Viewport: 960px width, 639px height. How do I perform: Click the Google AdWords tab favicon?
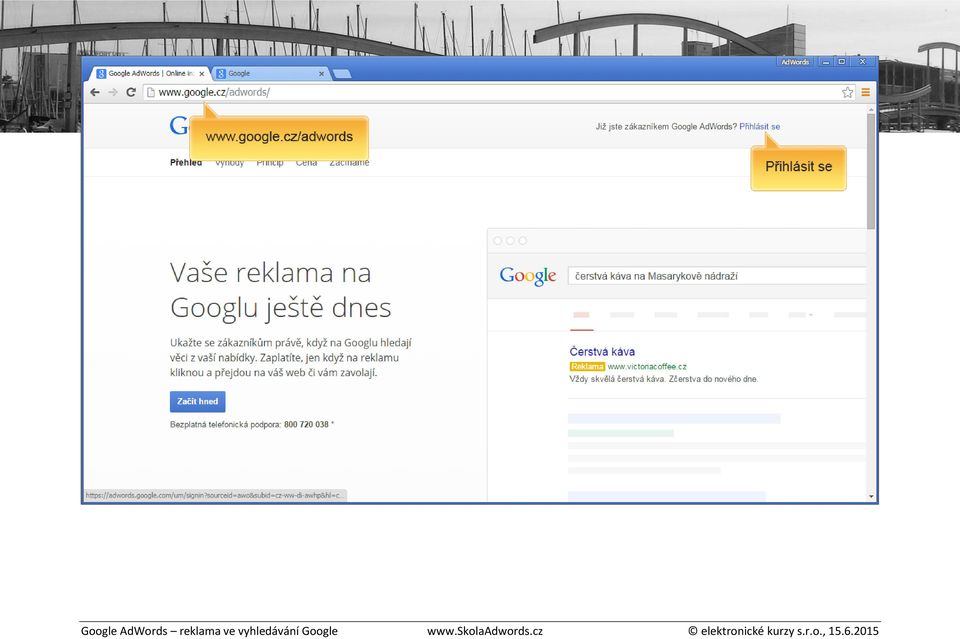click(101, 73)
